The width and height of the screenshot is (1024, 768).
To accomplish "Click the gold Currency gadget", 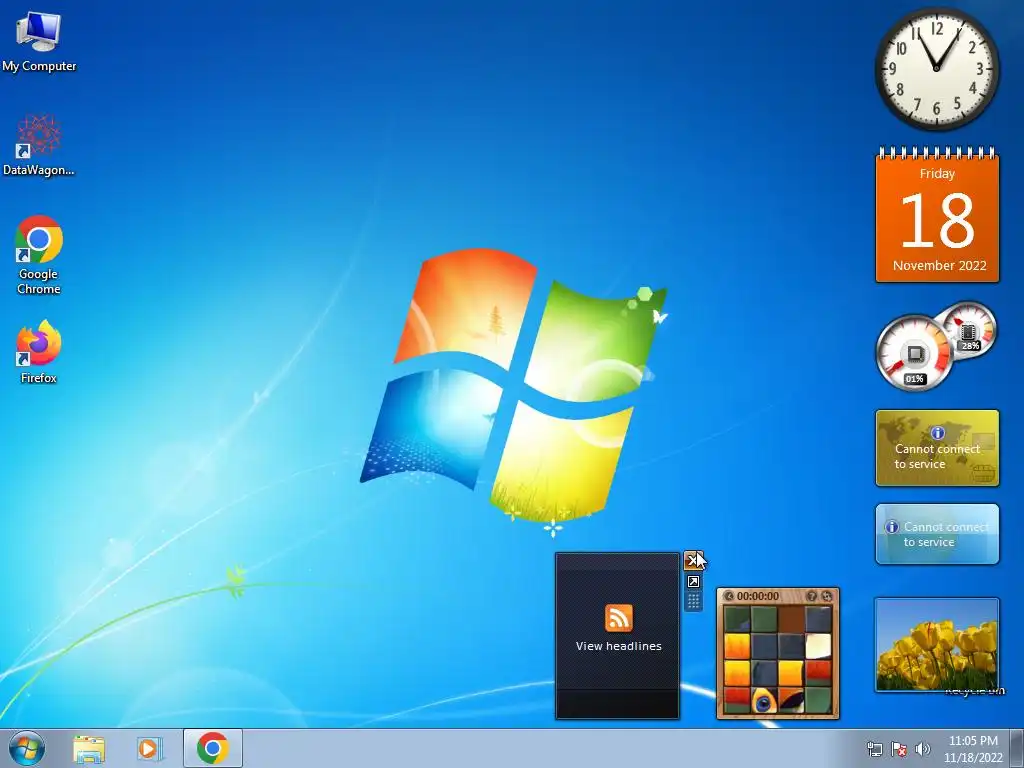I will pyautogui.click(x=937, y=448).
